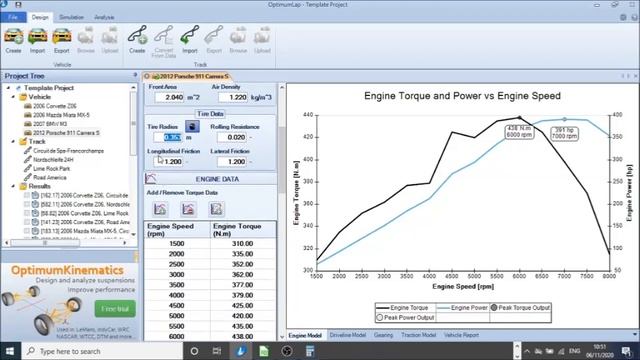640x360 pixels.
Task: Open the Traction Model tab
Action: click(418, 335)
